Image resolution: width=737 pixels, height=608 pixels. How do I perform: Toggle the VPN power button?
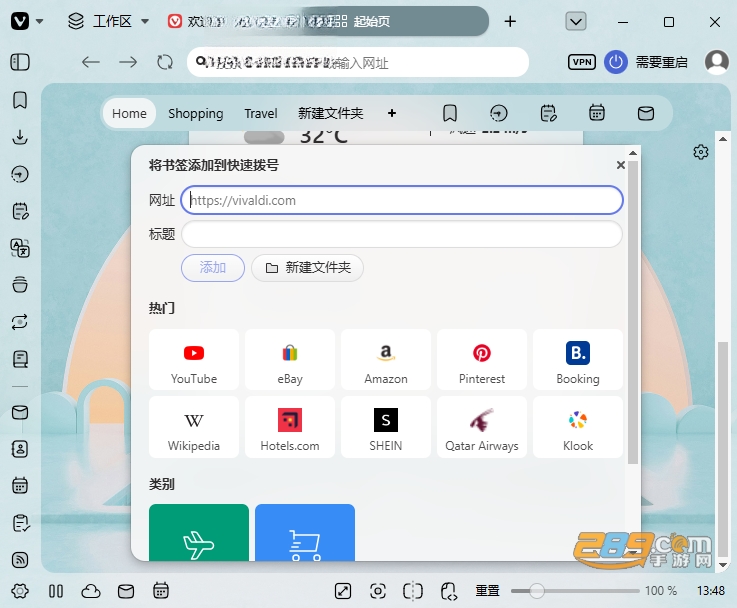coord(616,62)
